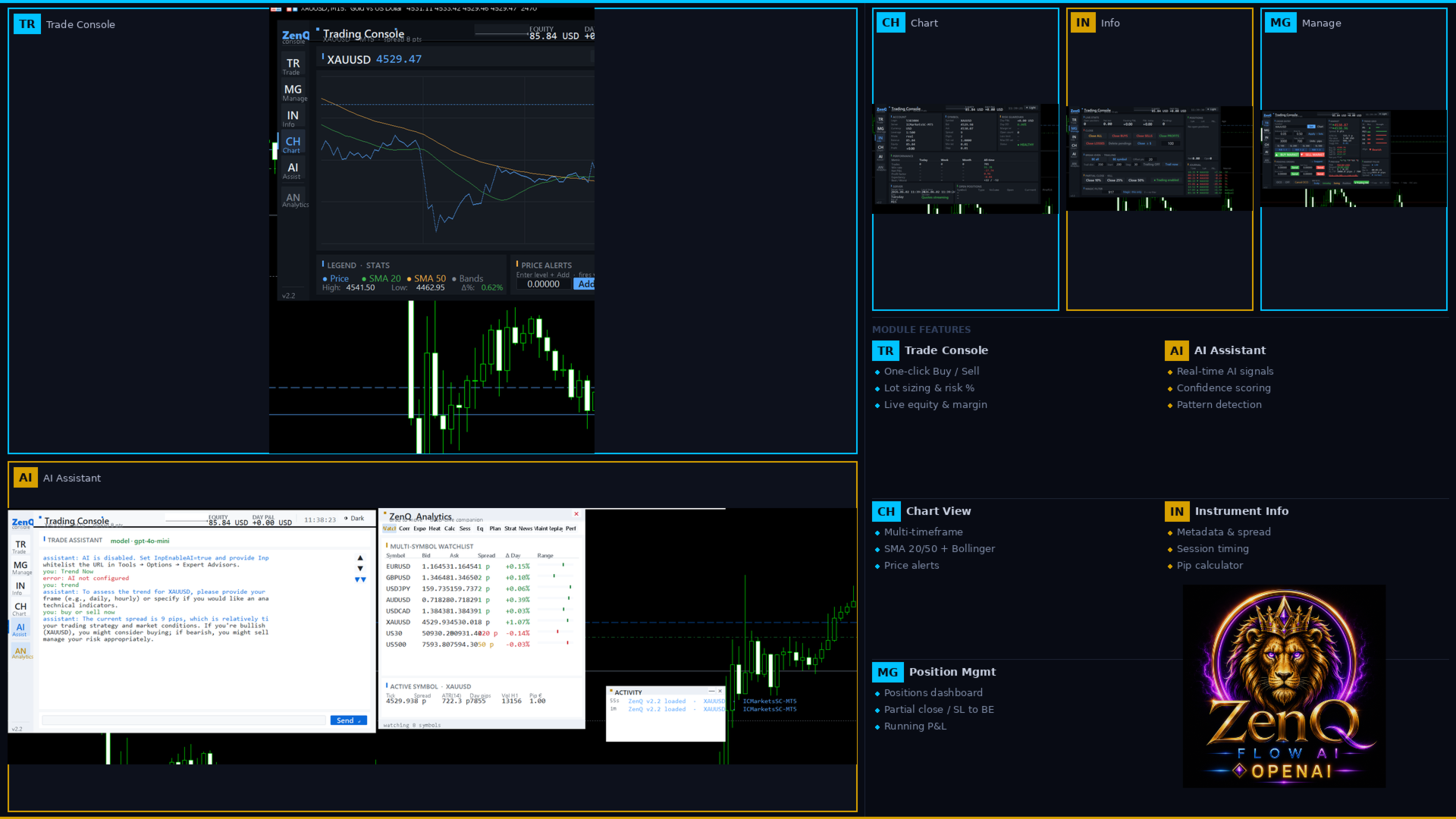The image size is (1456, 819).
Task: Click Add button under Price Alerts
Action: 584,284
